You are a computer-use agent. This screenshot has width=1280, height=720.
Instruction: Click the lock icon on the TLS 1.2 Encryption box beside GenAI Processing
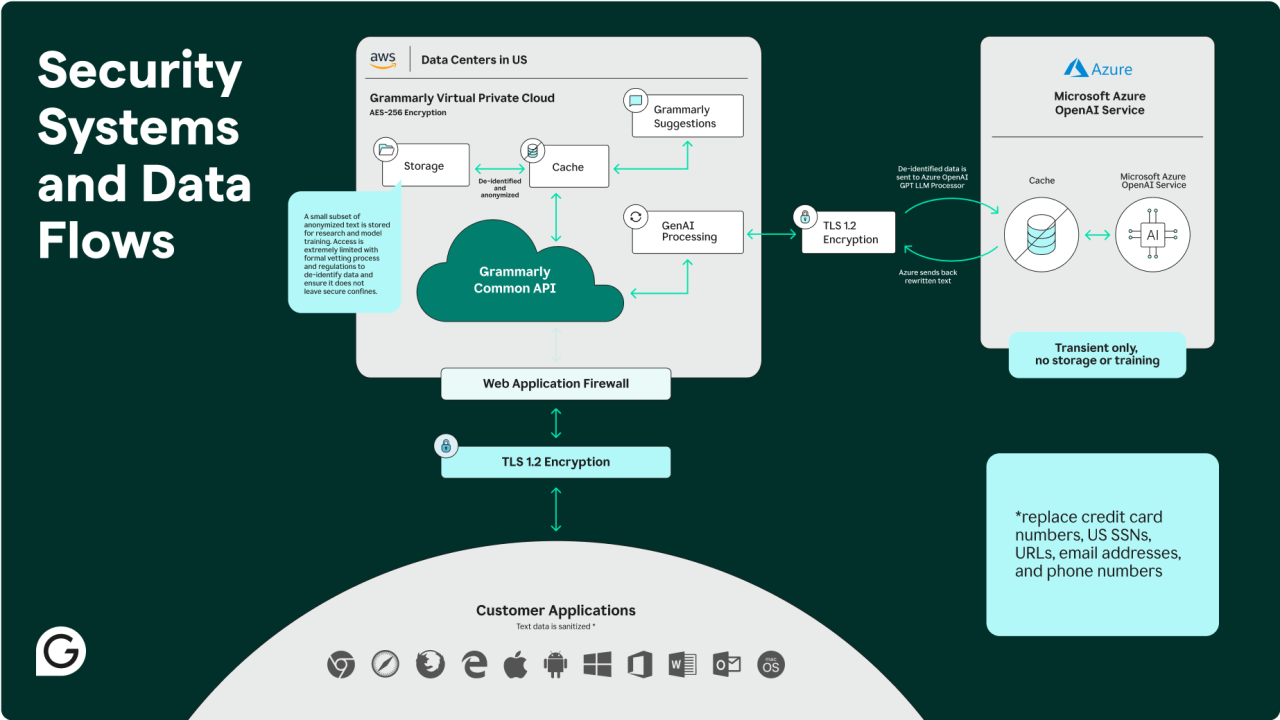point(805,217)
